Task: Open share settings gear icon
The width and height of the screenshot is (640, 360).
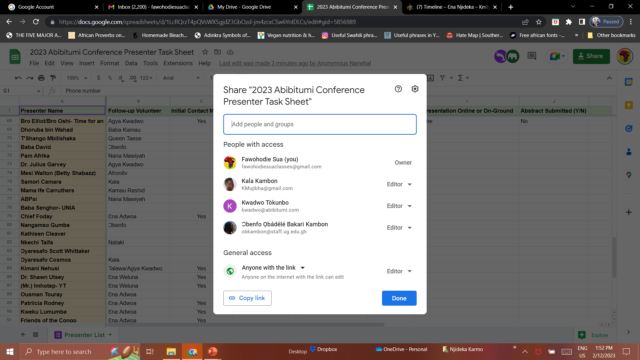Action: click(x=415, y=89)
